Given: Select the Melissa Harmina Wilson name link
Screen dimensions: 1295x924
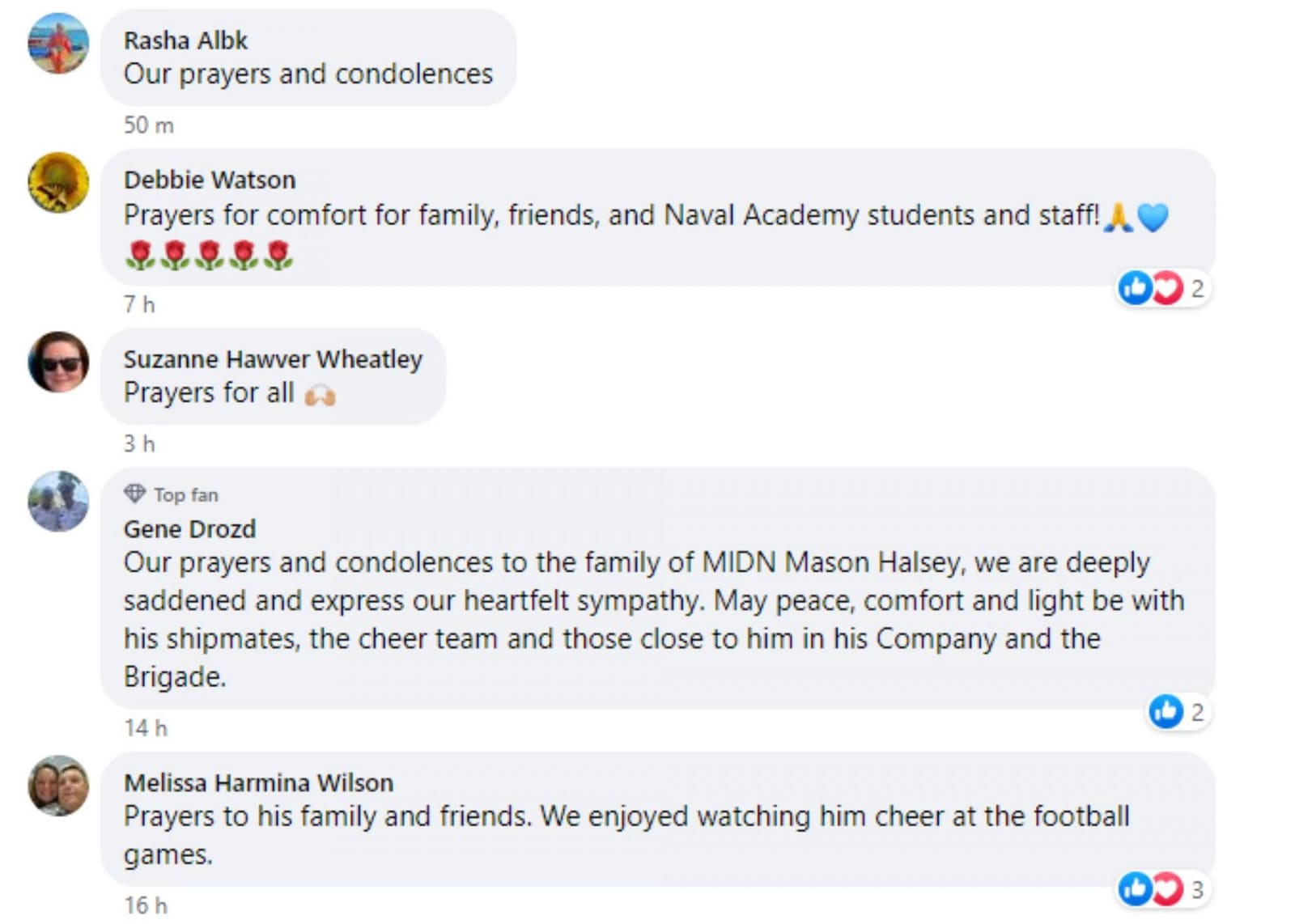Looking at the screenshot, I should [258, 783].
